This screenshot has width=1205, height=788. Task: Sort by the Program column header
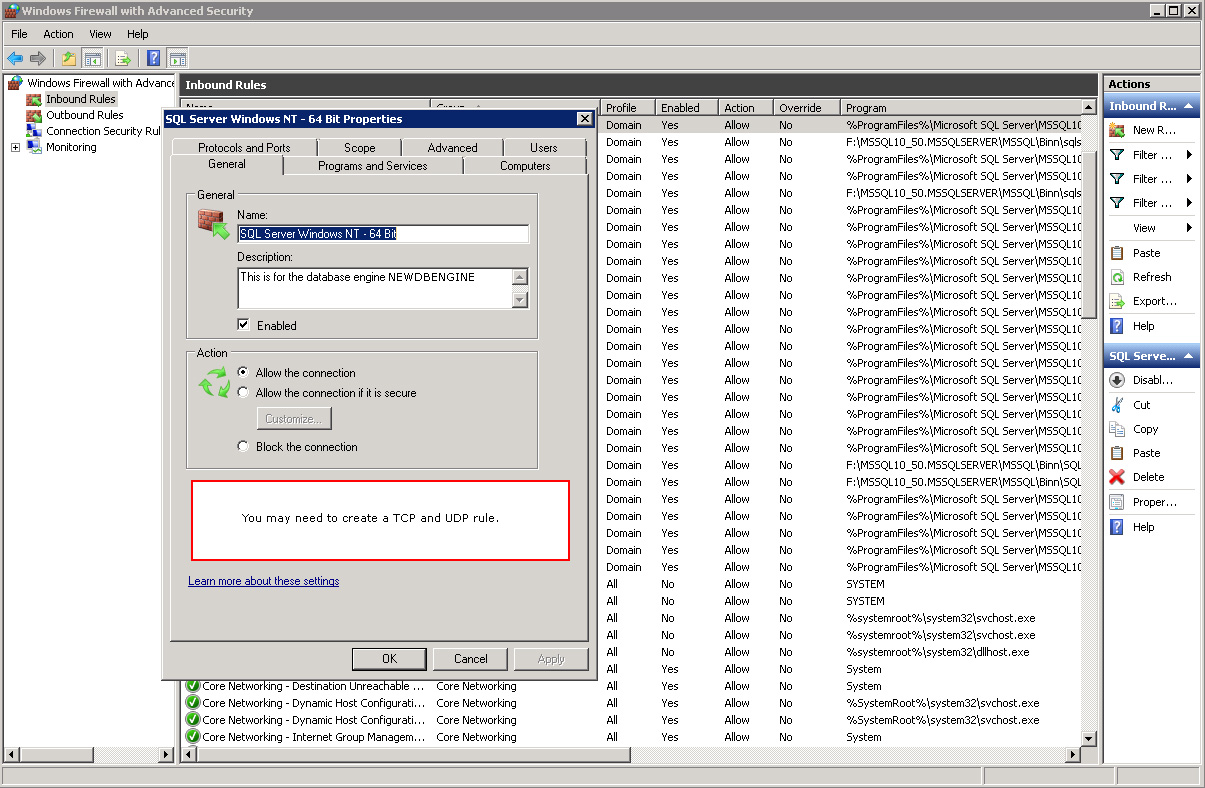click(960, 107)
